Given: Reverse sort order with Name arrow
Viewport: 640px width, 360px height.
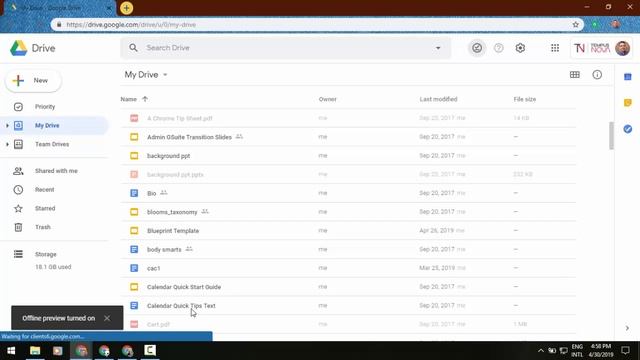Looking at the screenshot, I should (144, 99).
